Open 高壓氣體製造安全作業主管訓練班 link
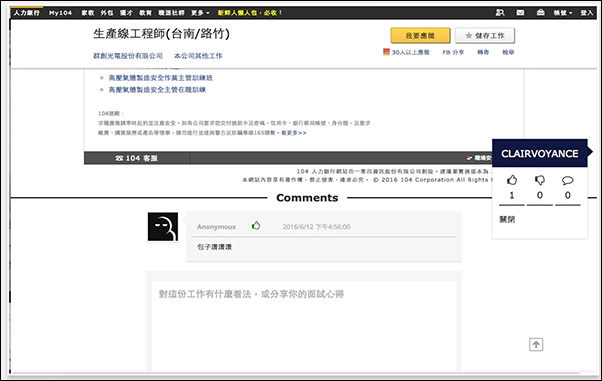Screen dimensions: 602x381 (160, 78)
